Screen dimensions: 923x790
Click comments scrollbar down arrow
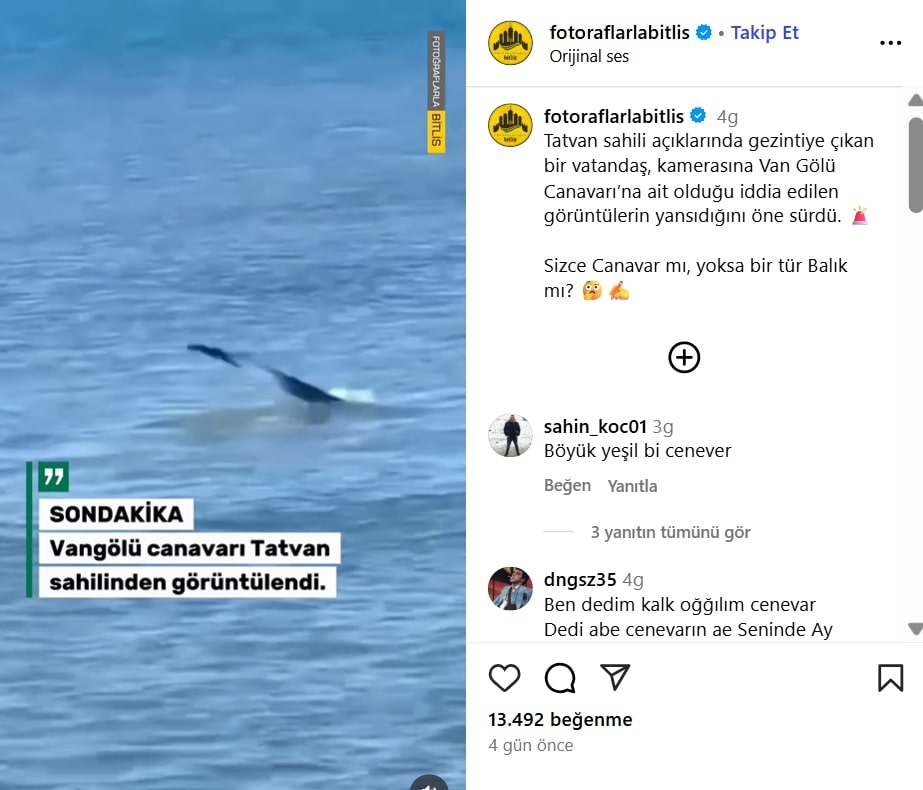(x=915, y=629)
